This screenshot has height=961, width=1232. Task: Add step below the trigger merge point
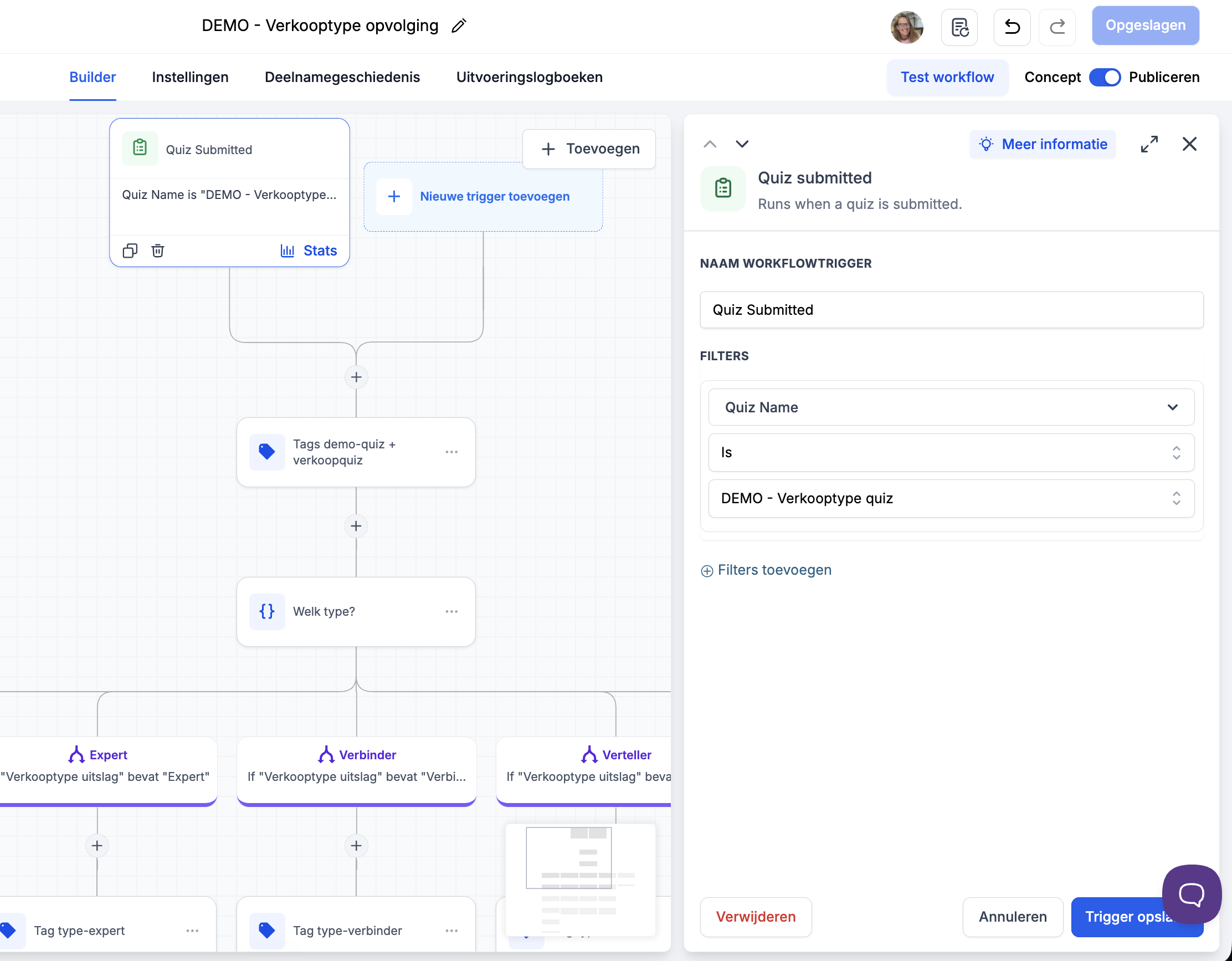356,377
